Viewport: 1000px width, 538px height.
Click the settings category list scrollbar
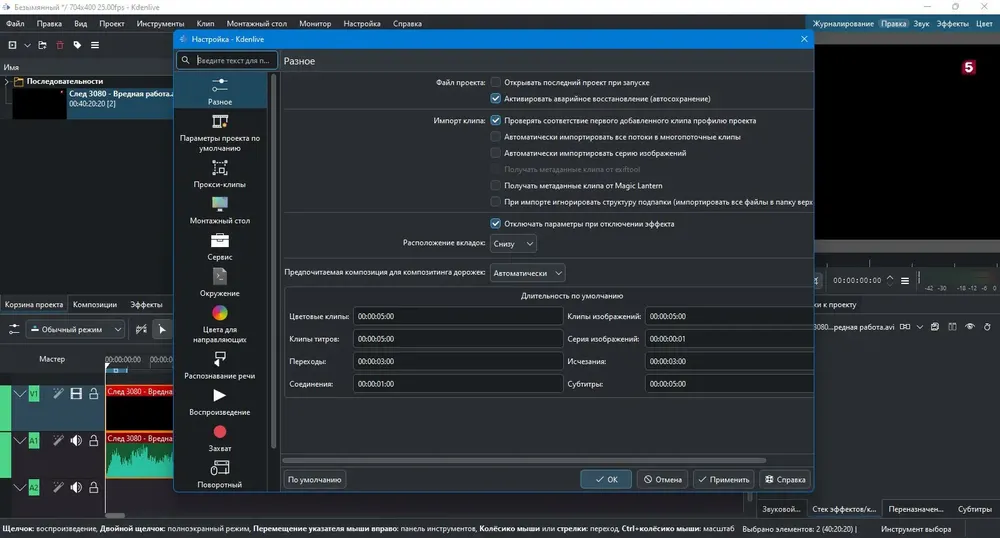274,261
